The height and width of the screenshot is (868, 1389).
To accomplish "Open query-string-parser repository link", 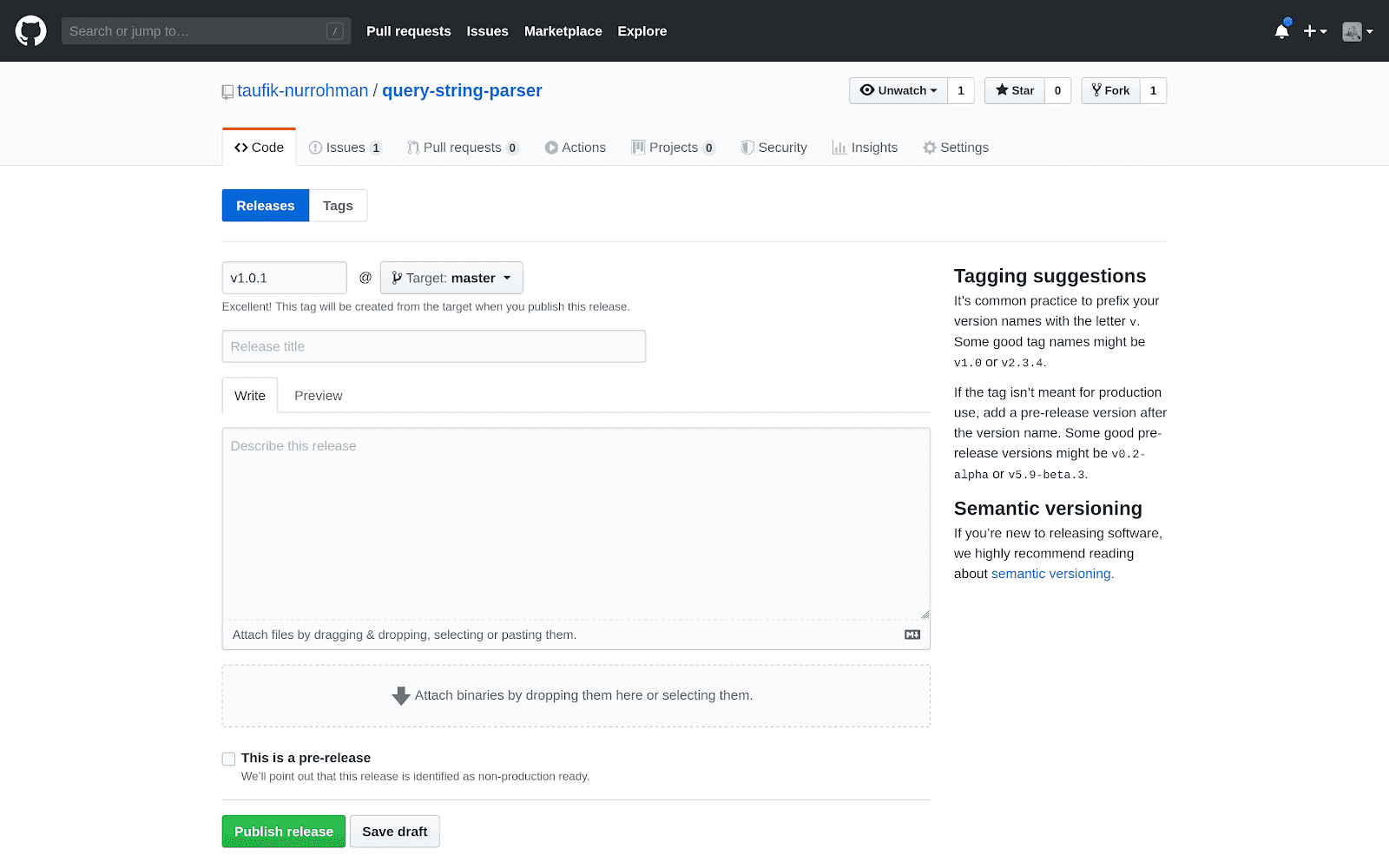I will (462, 90).
